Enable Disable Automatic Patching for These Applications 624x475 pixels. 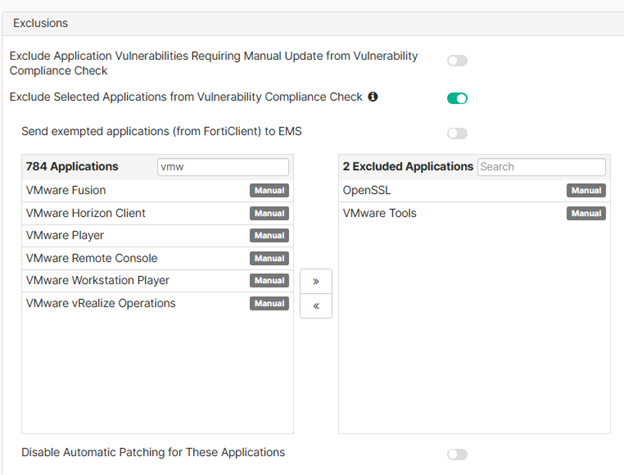(x=457, y=454)
